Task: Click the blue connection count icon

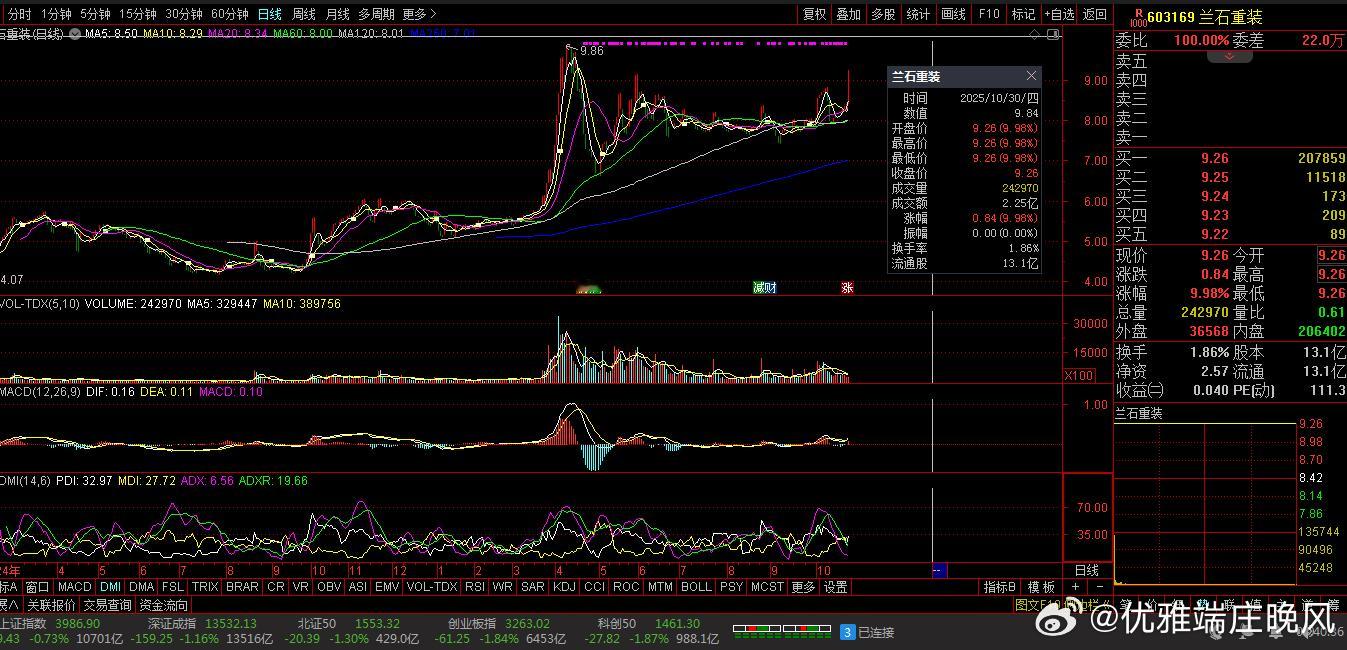Action: [846, 632]
